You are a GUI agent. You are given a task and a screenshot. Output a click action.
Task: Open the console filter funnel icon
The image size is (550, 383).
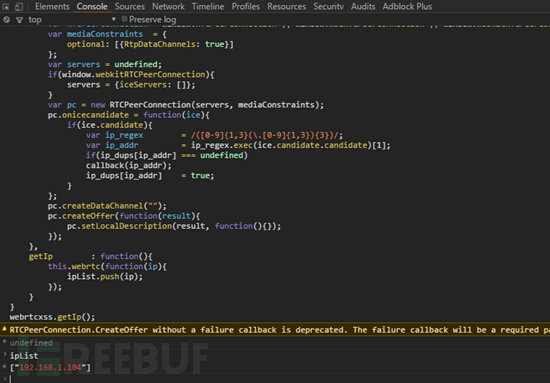19,20
